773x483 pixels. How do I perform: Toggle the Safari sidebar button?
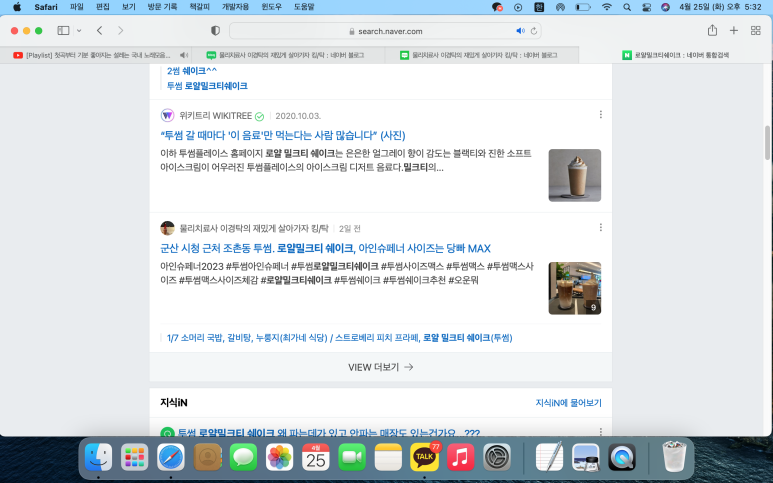point(63,31)
